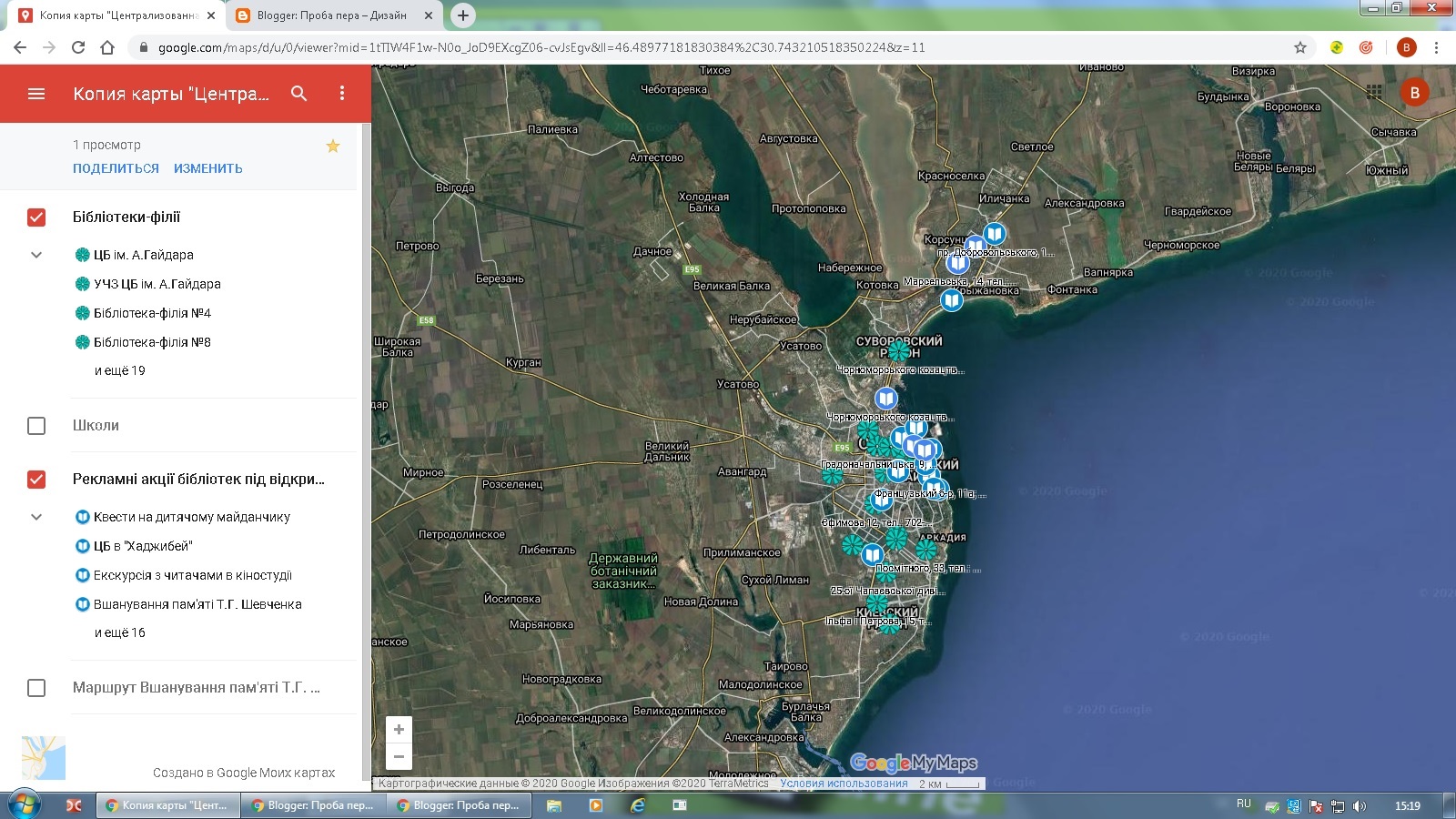Click the Chrome profile B icon in toolbar
Screen dimensions: 1456x819
click(x=1406, y=47)
